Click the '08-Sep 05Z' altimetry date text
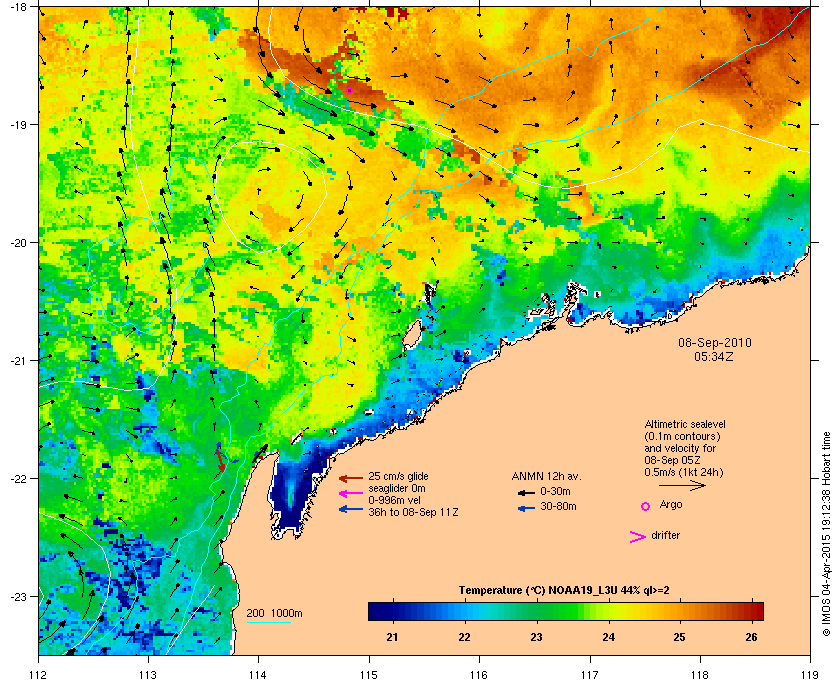The width and height of the screenshot is (840, 680). [673, 460]
